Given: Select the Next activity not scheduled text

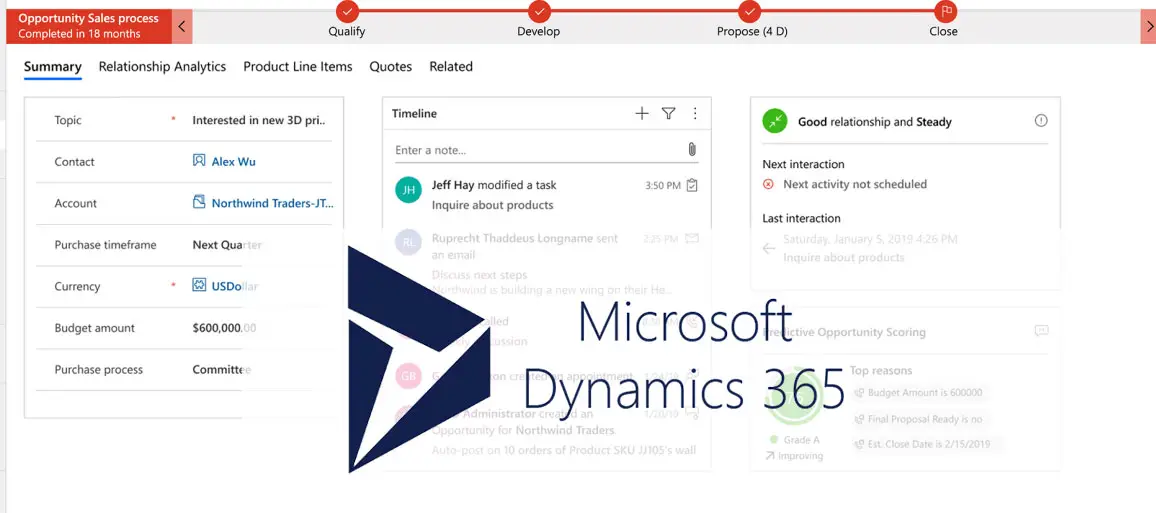Looking at the screenshot, I should pyautogui.click(x=855, y=184).
